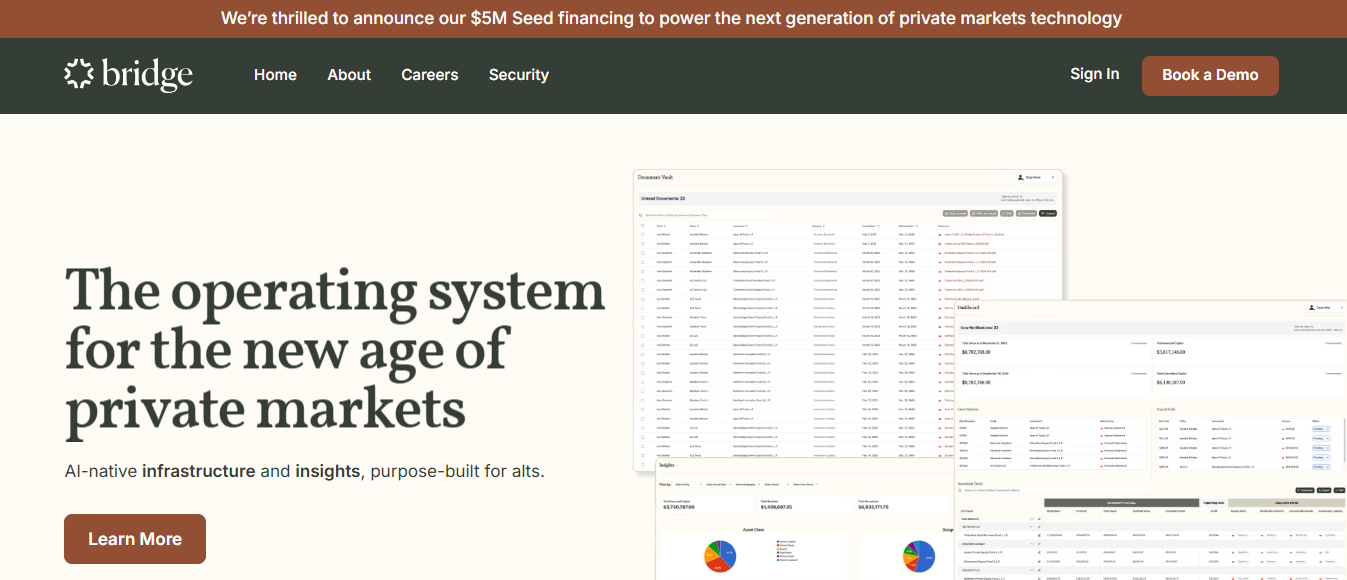Navigate to Careers in the top menu
The height and width of the screenshot is (580, 1347).
coord(429,74)
